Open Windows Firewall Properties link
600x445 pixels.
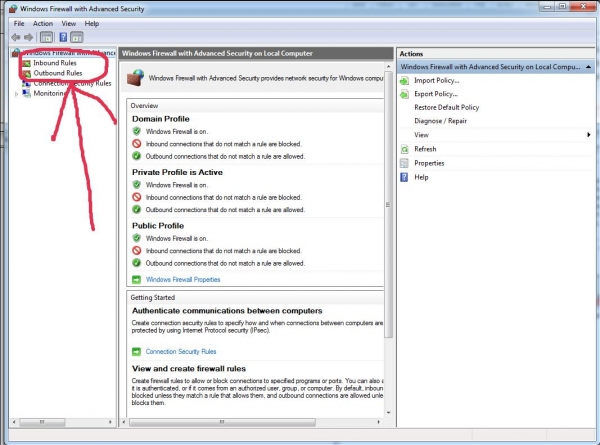(x=183, y=280)
